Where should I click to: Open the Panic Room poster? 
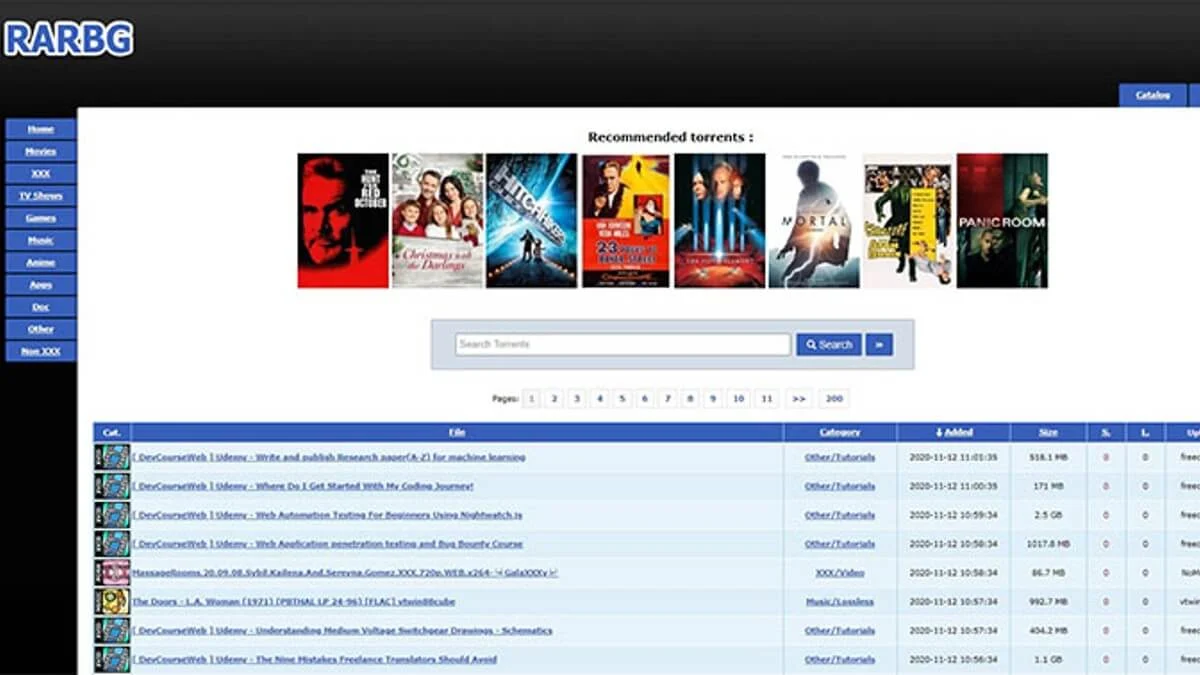tap(1002, 220)
